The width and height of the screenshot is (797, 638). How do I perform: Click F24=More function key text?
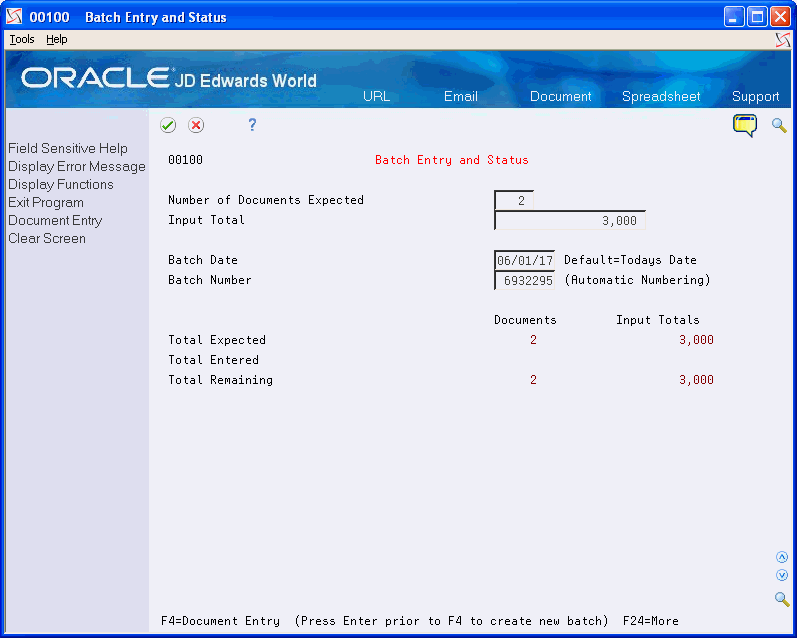pos(651,621)
